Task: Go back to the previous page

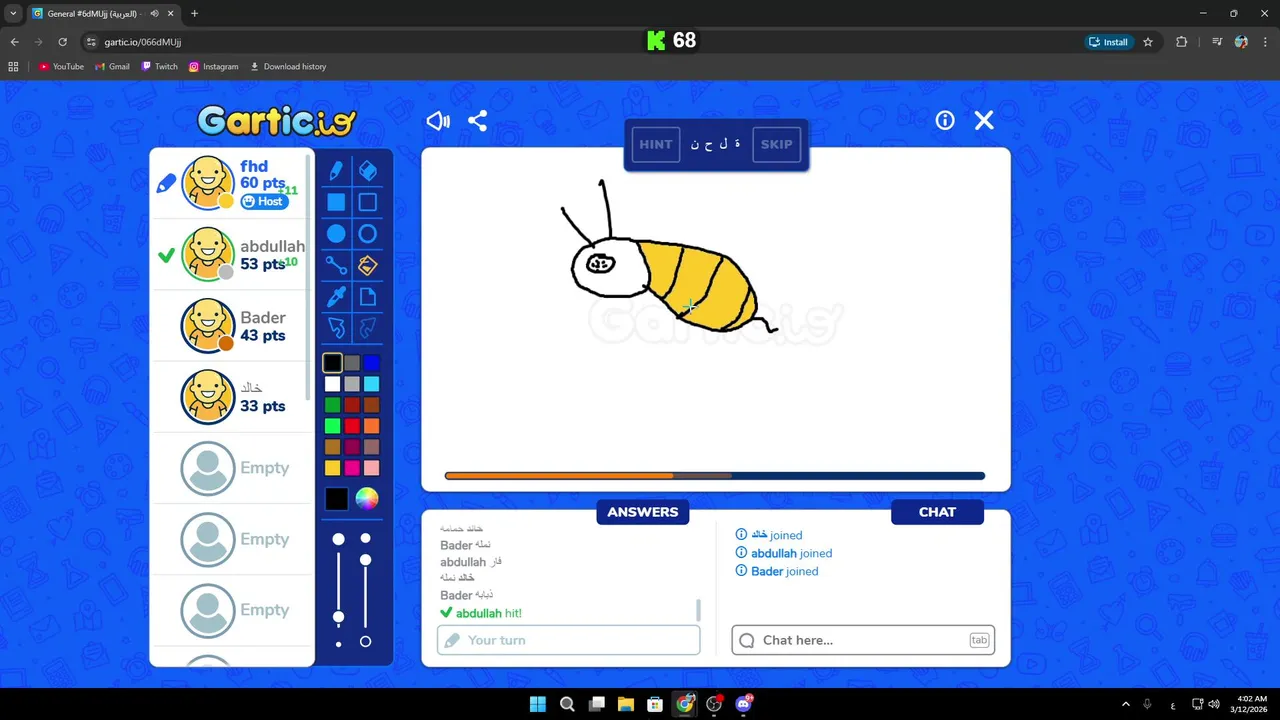Action: [x=15, y=42]
